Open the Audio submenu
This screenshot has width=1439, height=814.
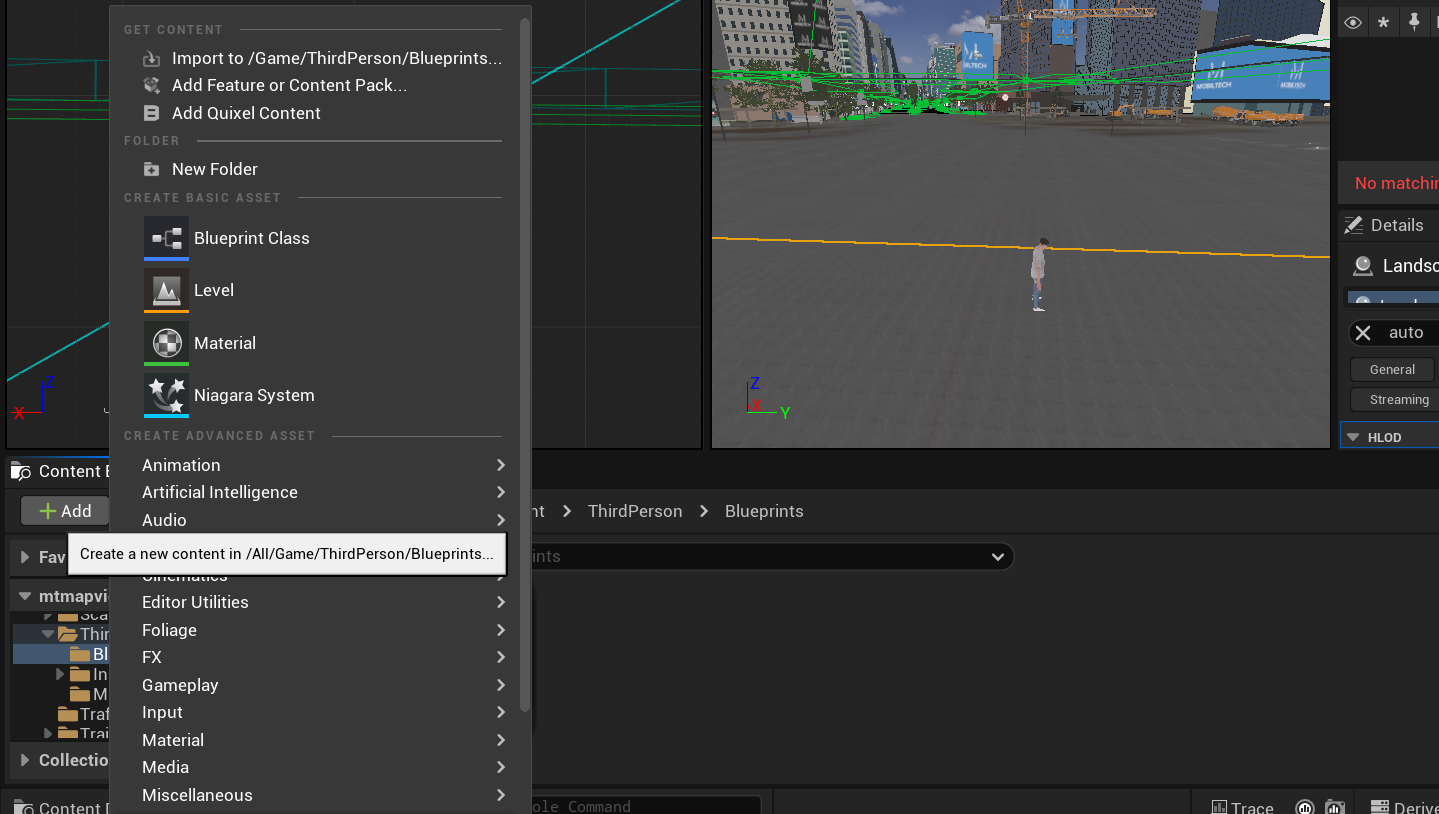(322, 520)
